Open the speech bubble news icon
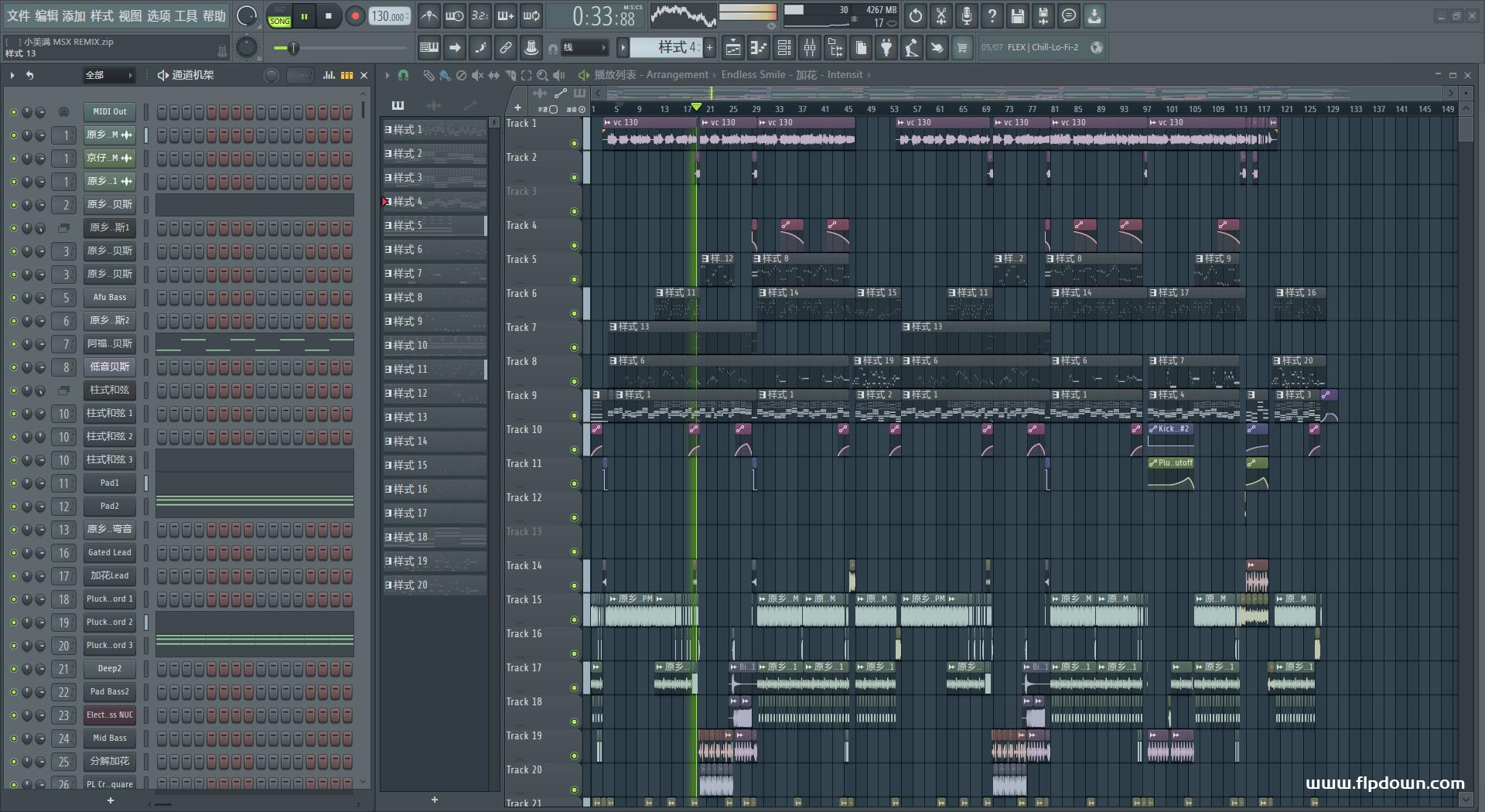The width and height of the screenshot is (1485, 812). pyautogui.click(x=1069, y=15)
